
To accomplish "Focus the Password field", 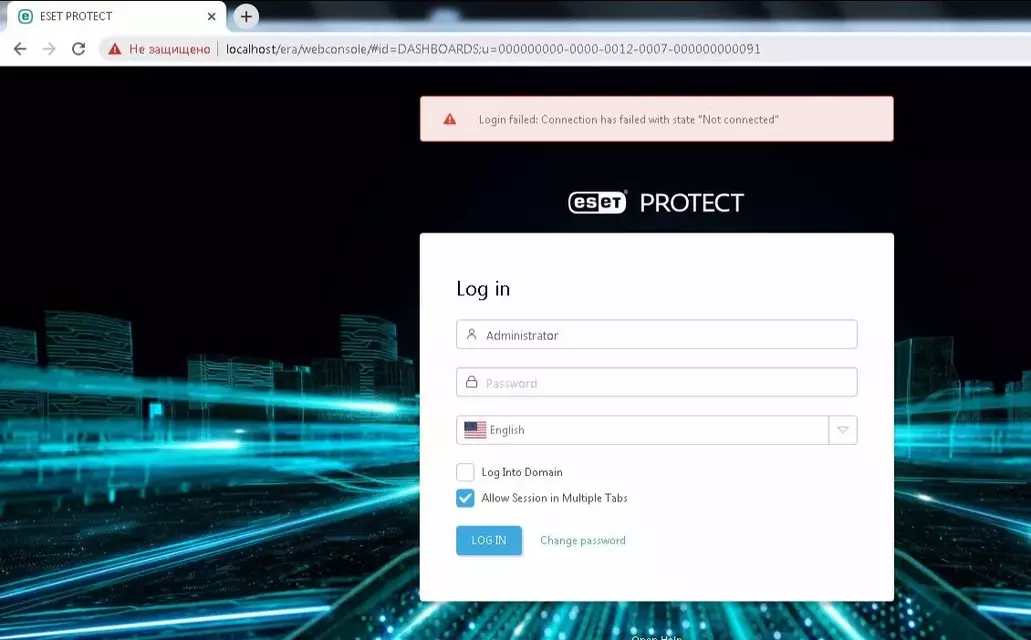I will coord(656,382).
